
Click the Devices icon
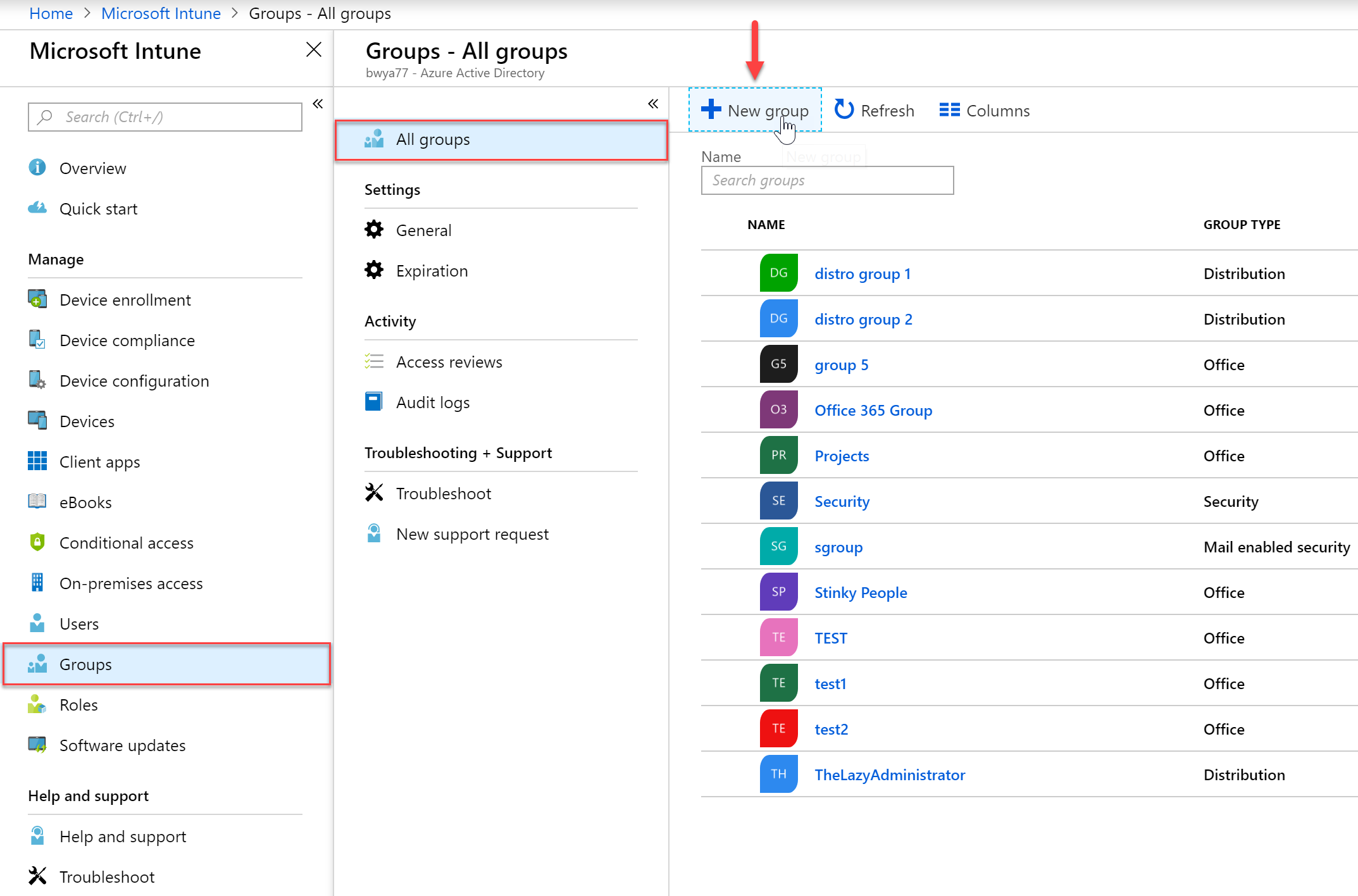(x=37, y=420)
